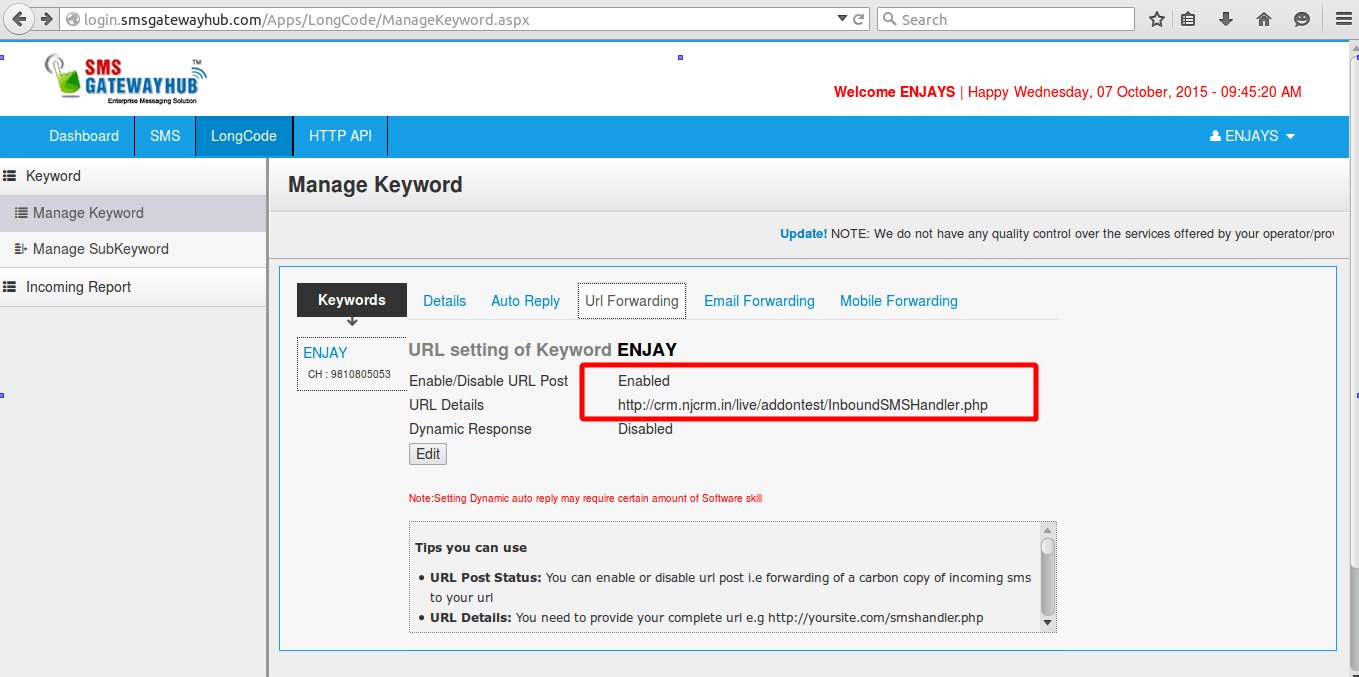Screen dimensions: 1359x677
Task: Click the tips box scroll down arrow
Action: click(x=1048, y=622)
